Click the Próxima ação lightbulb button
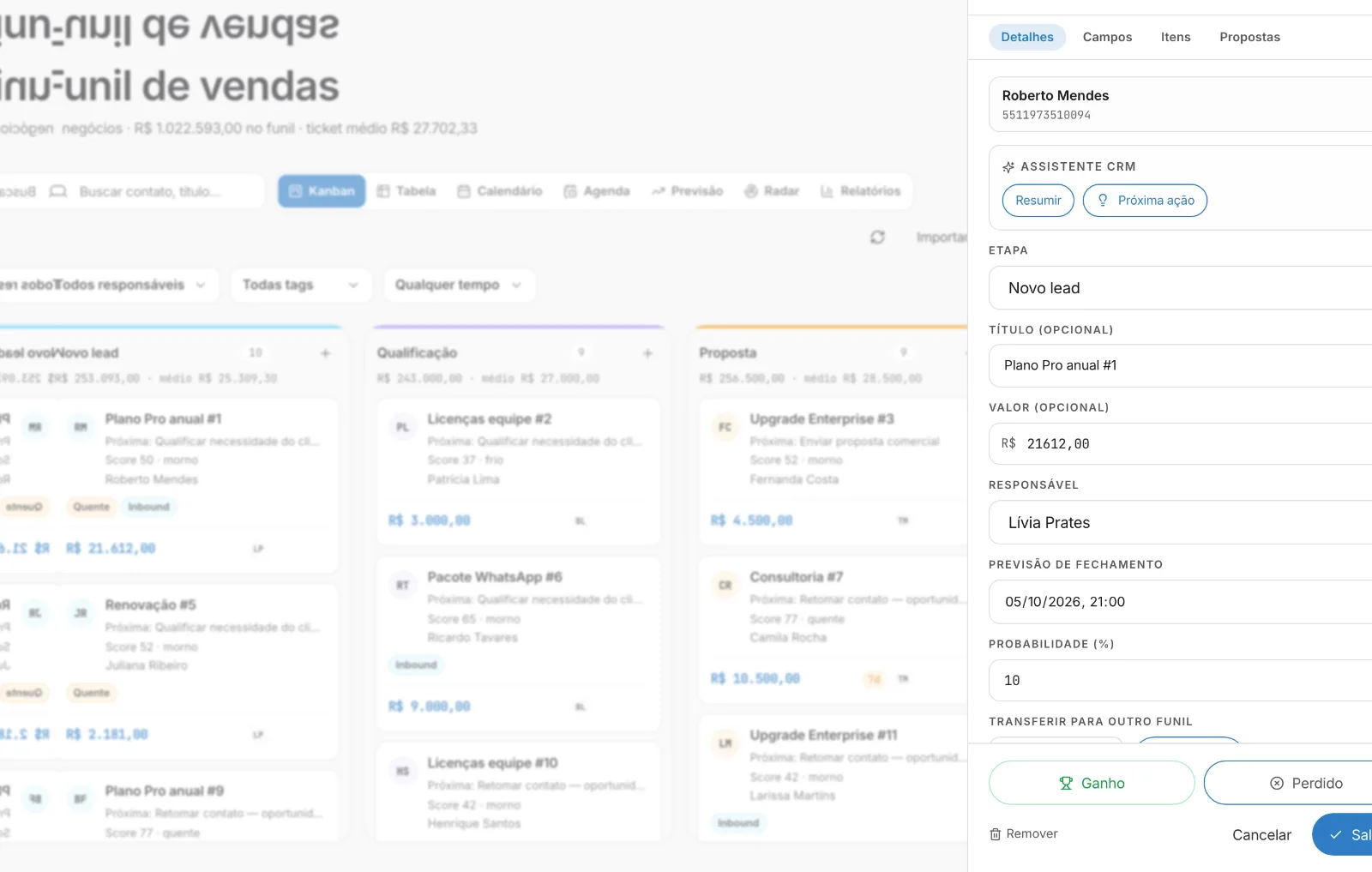 pos(1145,201)
